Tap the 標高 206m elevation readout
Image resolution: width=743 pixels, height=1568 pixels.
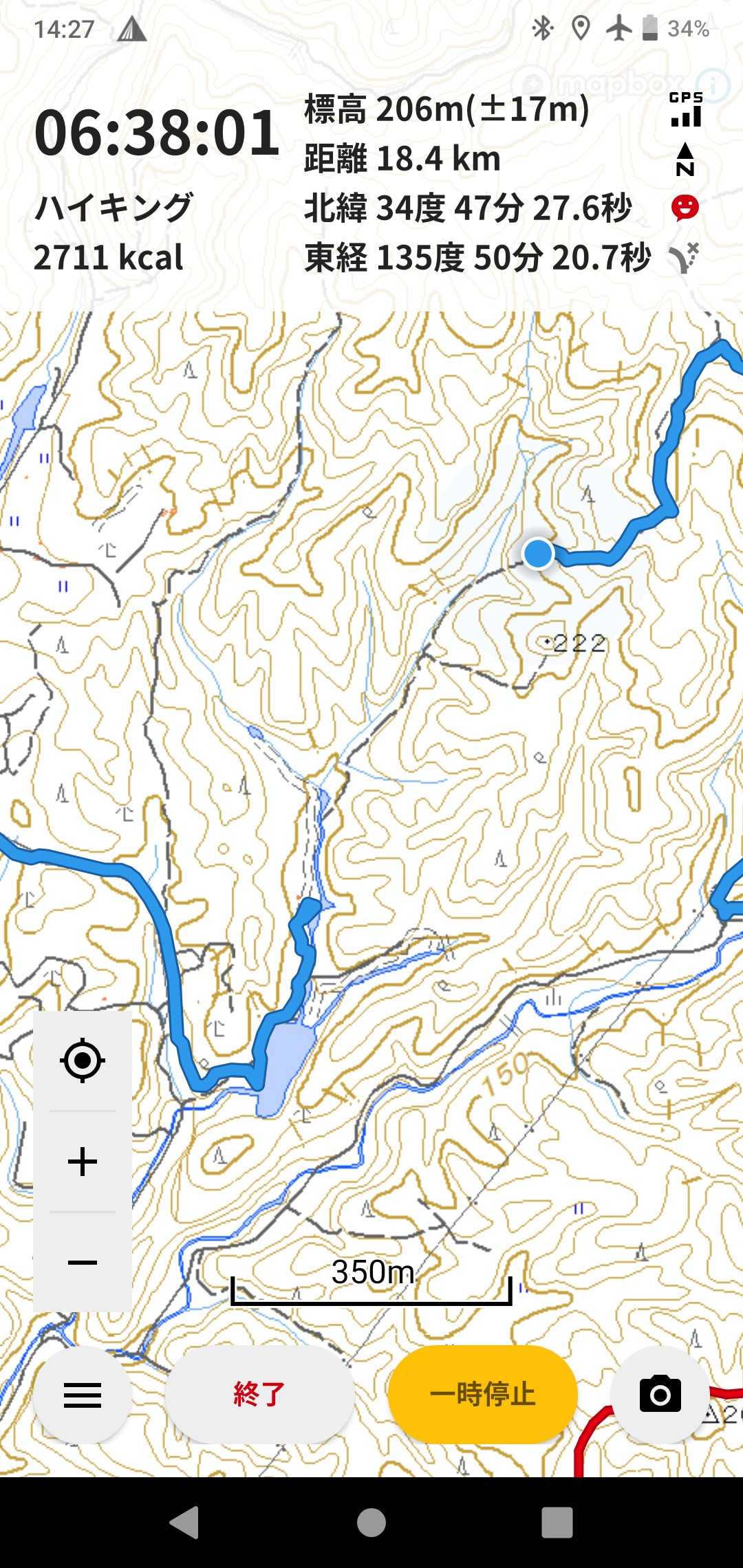(x=447, y=109)
